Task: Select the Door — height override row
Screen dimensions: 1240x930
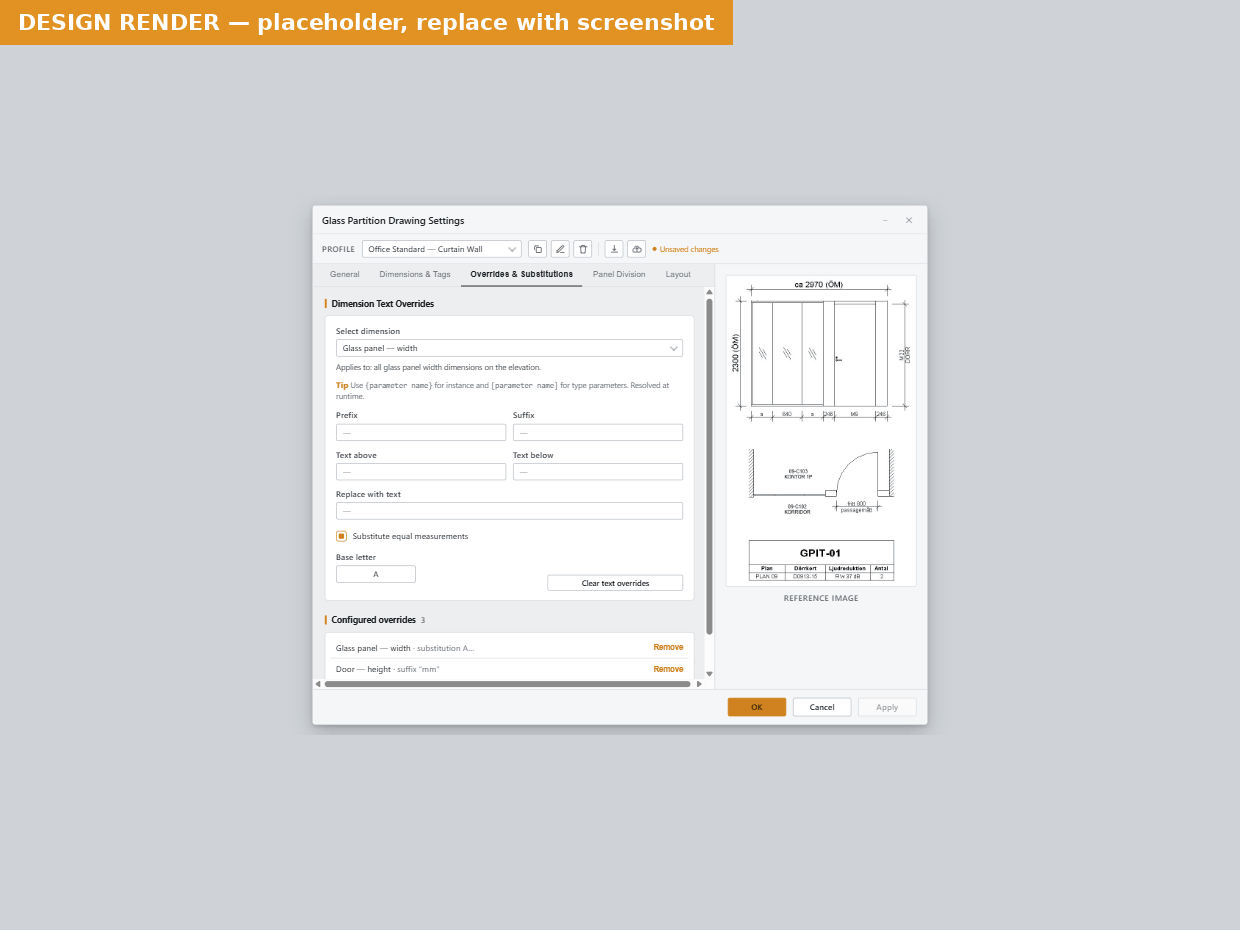Action: tap(509, 669)
